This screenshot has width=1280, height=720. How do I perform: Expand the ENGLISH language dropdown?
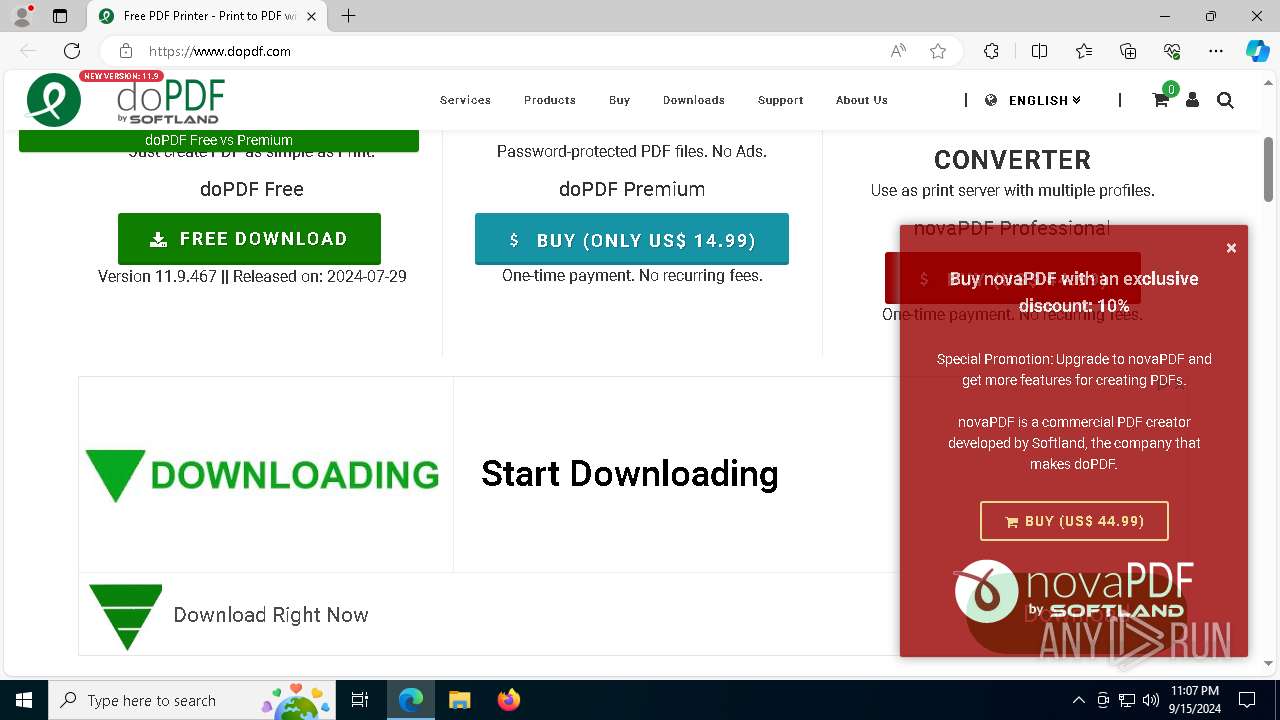pyautogui.click(x=1045, y=100)
